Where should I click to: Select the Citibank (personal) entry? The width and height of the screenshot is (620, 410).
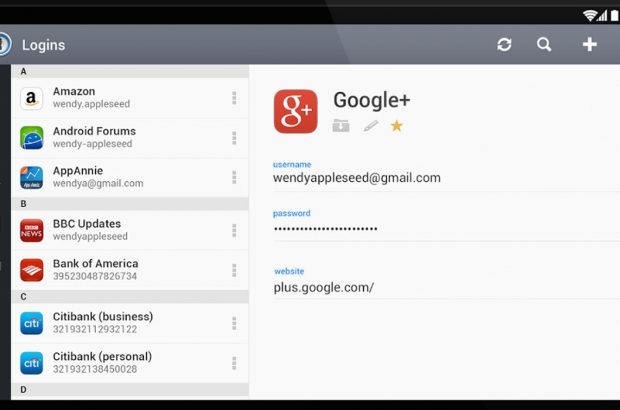pos(130,363)
